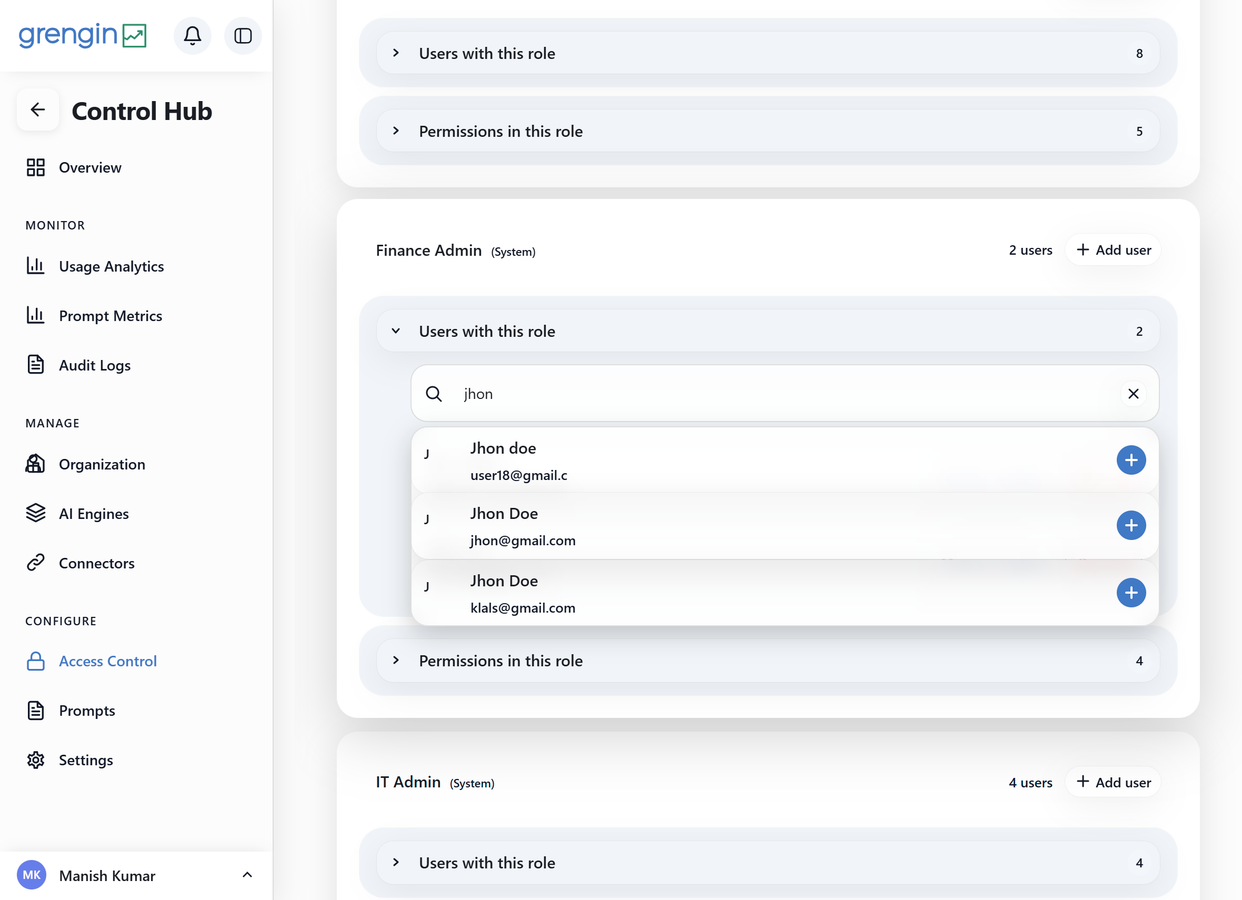Select Jhon doe user18@gmail.c result
This screenshot has height=900, width=1242.
[x=785, y=460]
